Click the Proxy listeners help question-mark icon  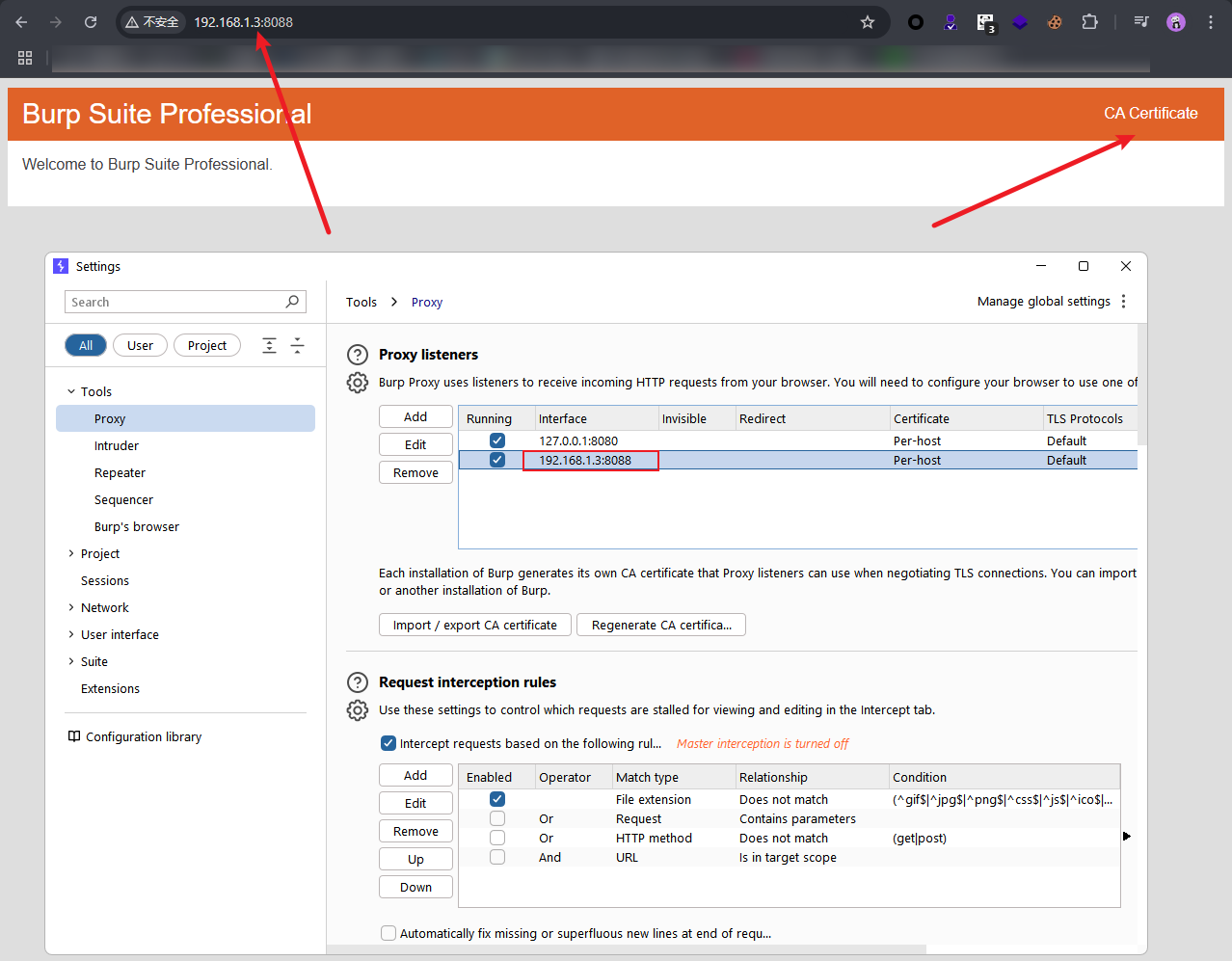pyautogui.click(x=358, y=355)
